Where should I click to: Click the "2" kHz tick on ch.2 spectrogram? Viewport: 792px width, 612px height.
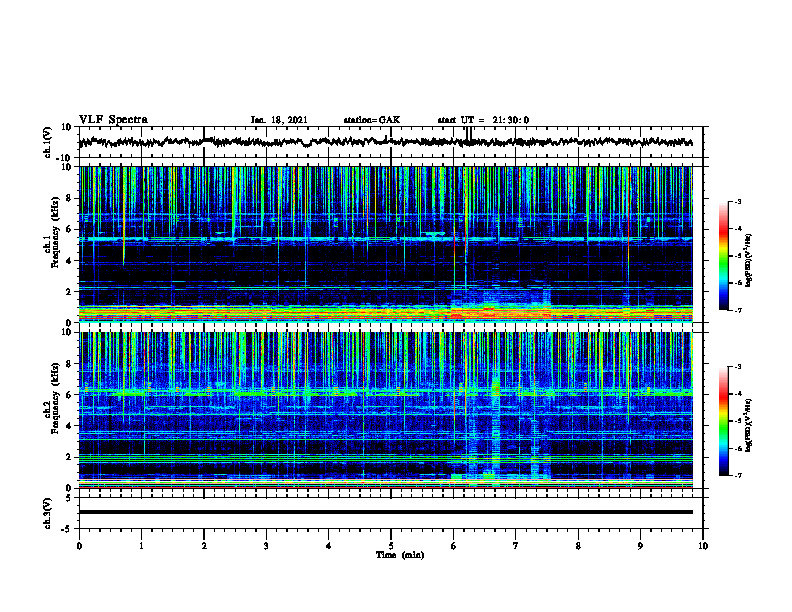tap(70, 457)
